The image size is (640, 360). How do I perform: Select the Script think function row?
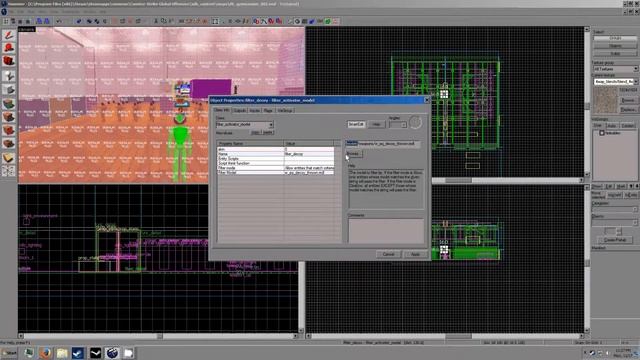276,163
